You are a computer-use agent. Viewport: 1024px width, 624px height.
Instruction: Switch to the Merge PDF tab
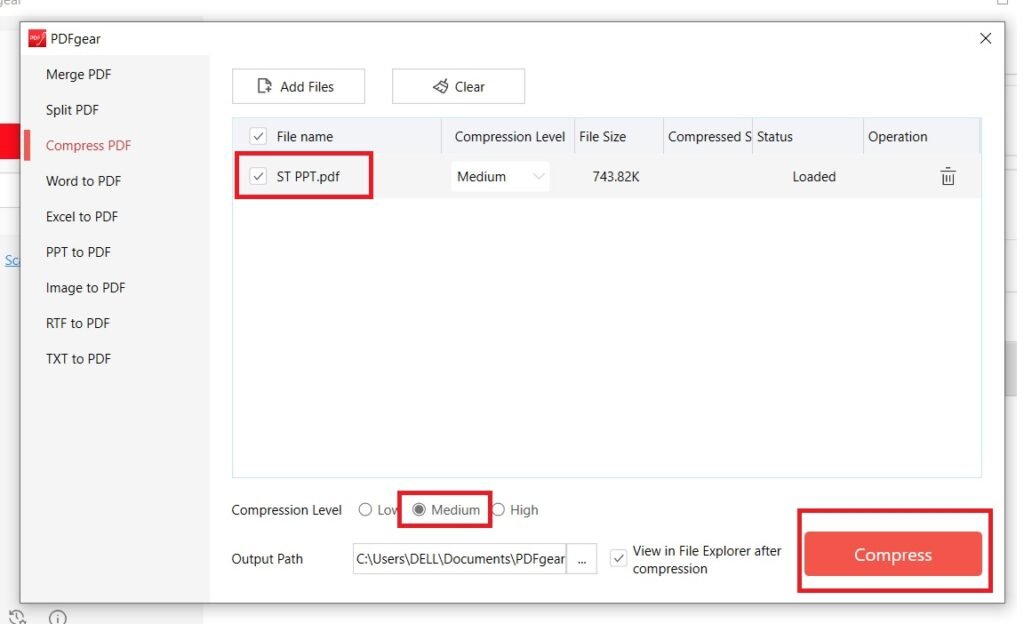79,75
